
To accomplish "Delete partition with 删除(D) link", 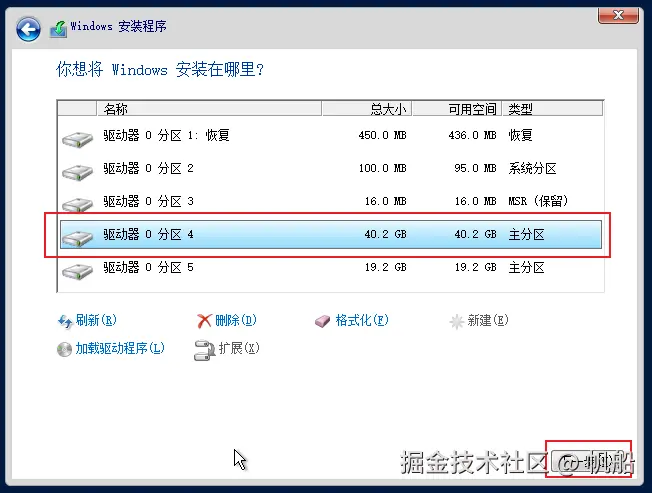I will coord(236,320).
